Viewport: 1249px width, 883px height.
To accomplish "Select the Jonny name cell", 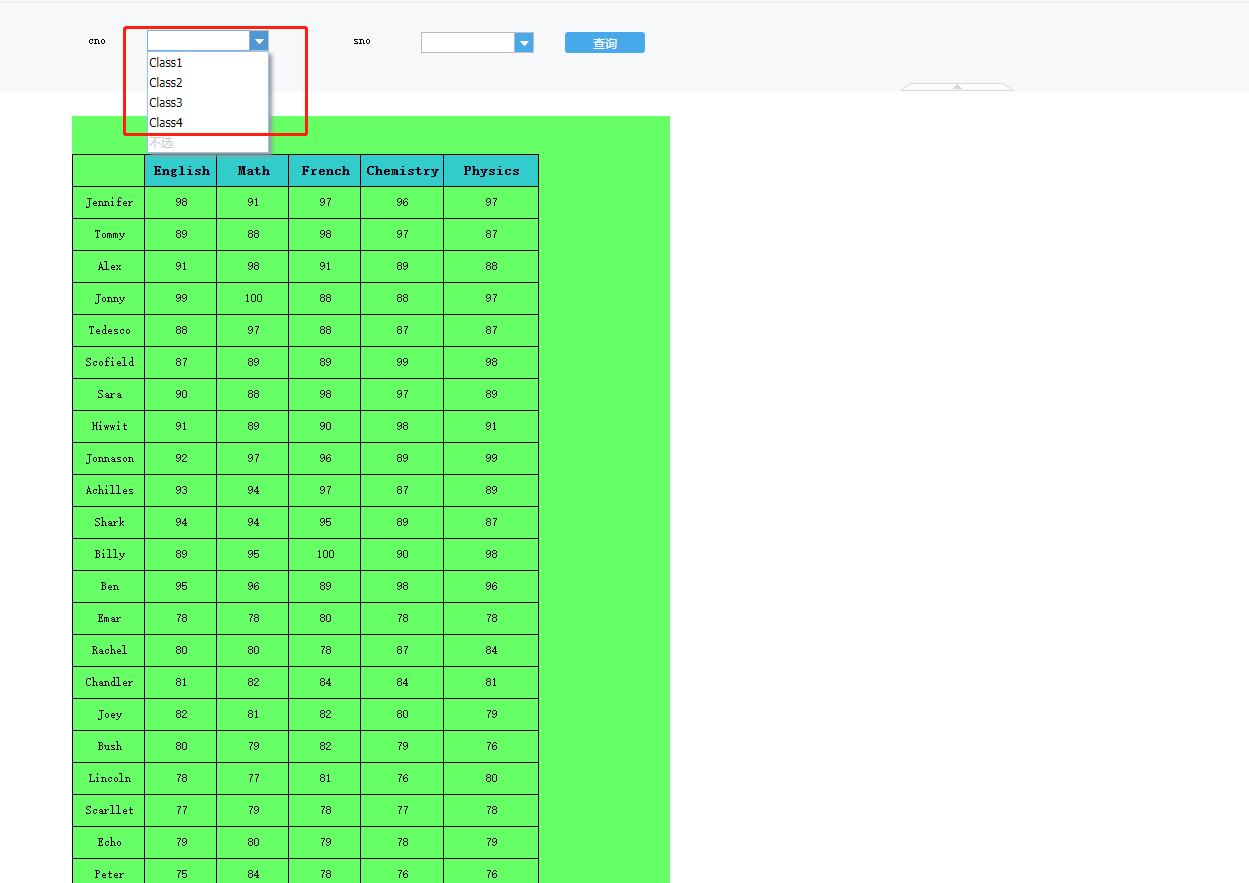I will click(109, 298).
